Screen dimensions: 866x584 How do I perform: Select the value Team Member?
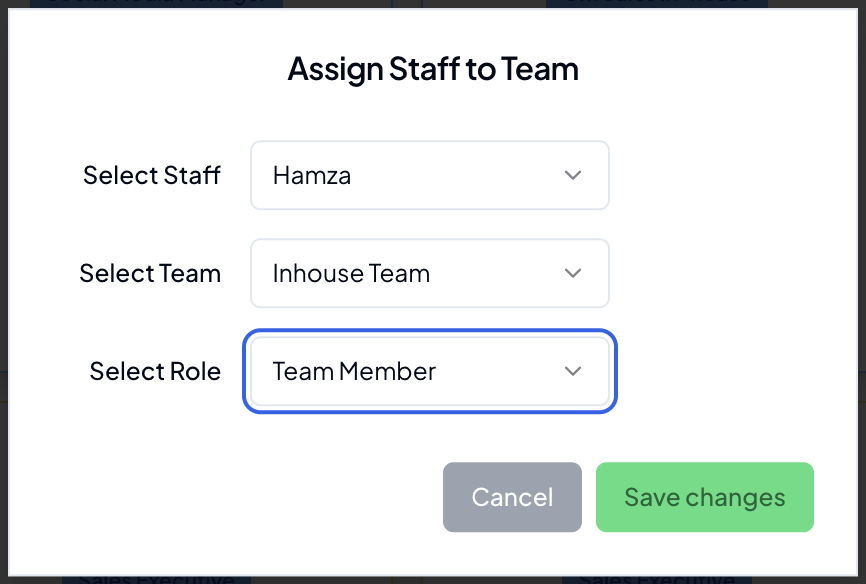point(354,371)
